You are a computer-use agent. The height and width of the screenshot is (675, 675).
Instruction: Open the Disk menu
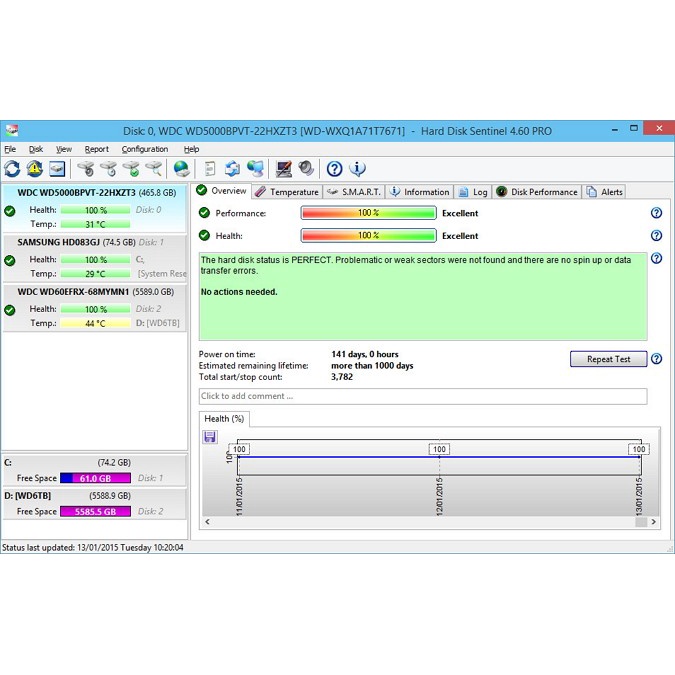pyautogui.click(x=36, y=149)
